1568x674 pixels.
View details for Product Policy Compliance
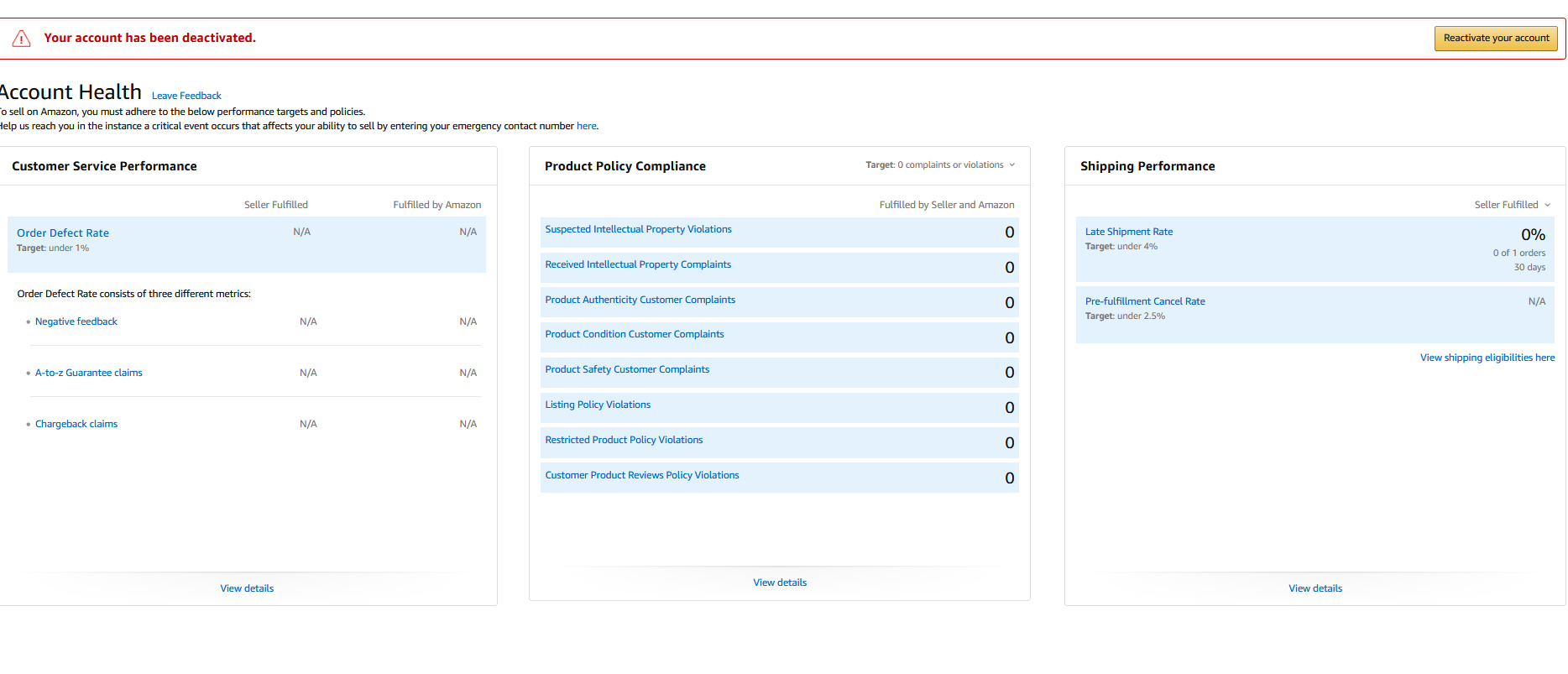pyautogui.click(x=780, y=583)
